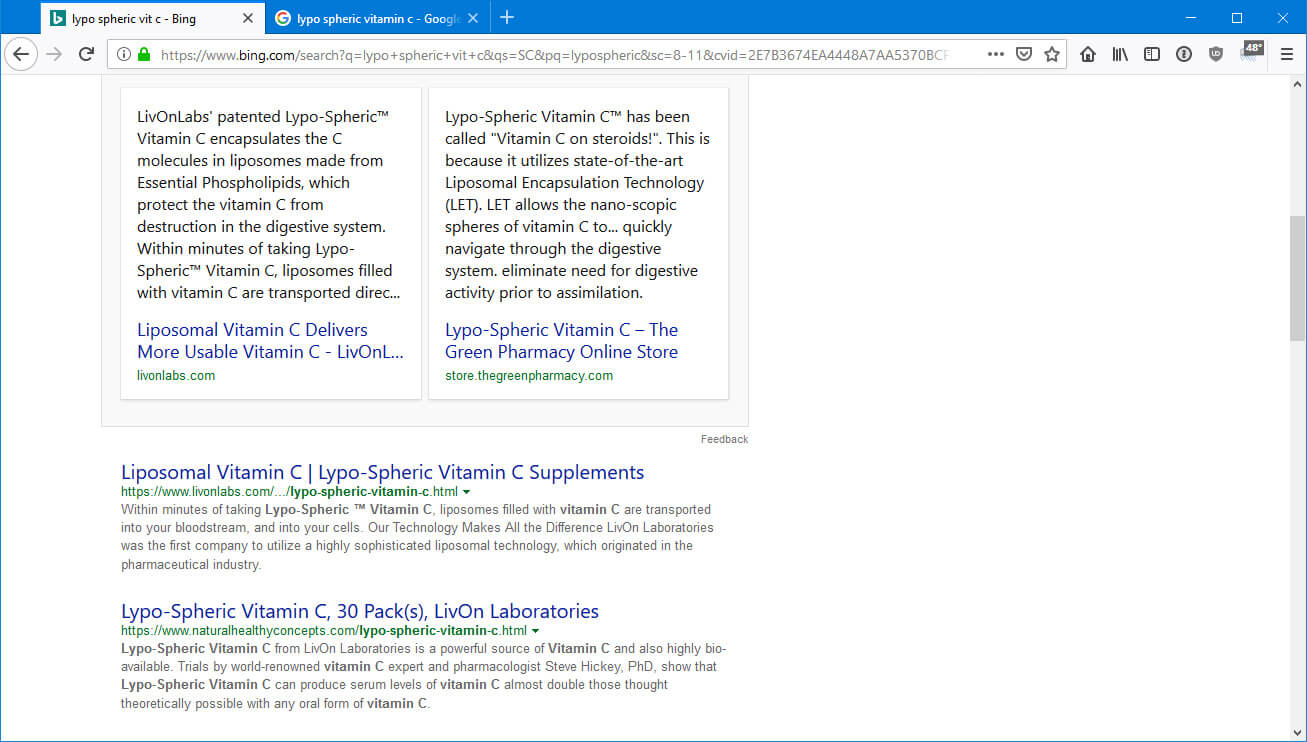Bookmark this page with the star icon
The width and height of the screenshot is (1307, 742).
coord(1052,54)
